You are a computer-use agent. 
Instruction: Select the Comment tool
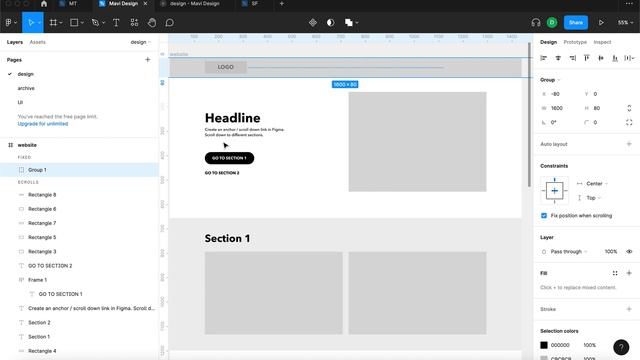click(169, 22)
